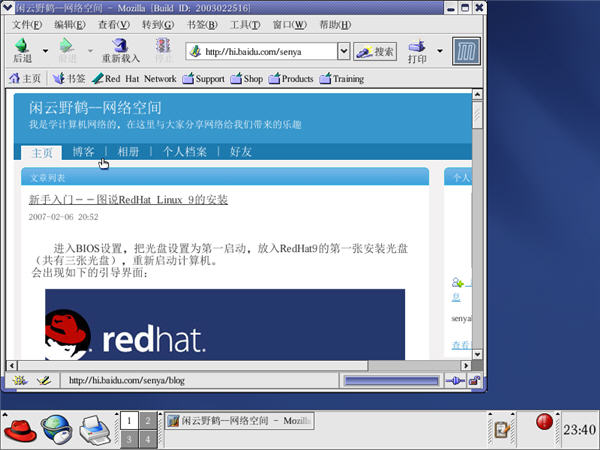Open the 帮助(H) menu
This screenshot has height=450, width=600.
coord(335,25)
